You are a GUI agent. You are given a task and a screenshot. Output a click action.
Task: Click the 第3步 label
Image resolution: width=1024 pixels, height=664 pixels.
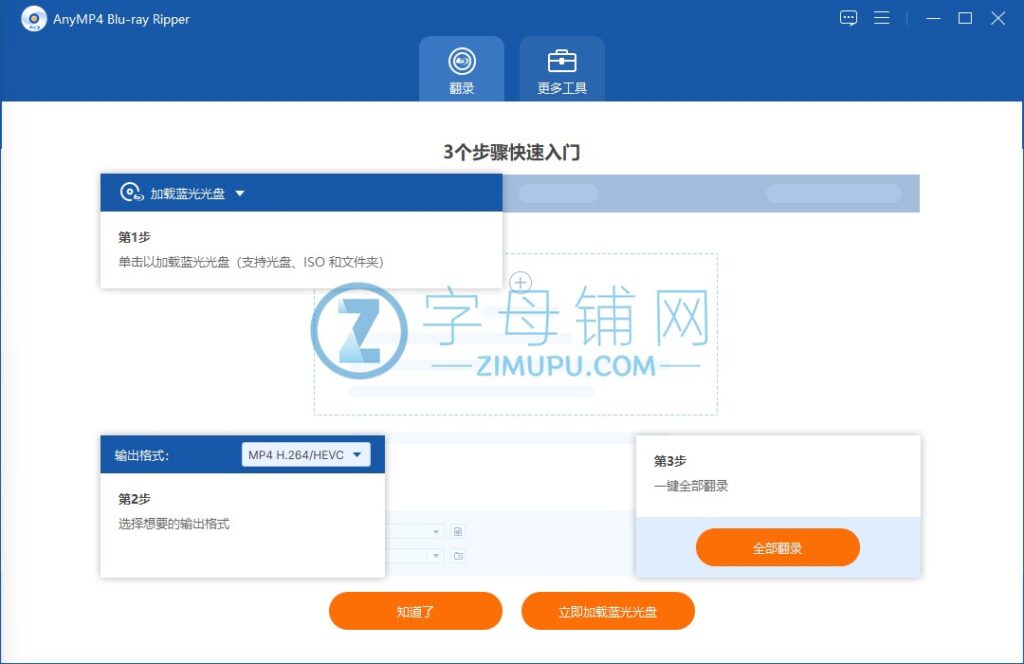(670, 461)
